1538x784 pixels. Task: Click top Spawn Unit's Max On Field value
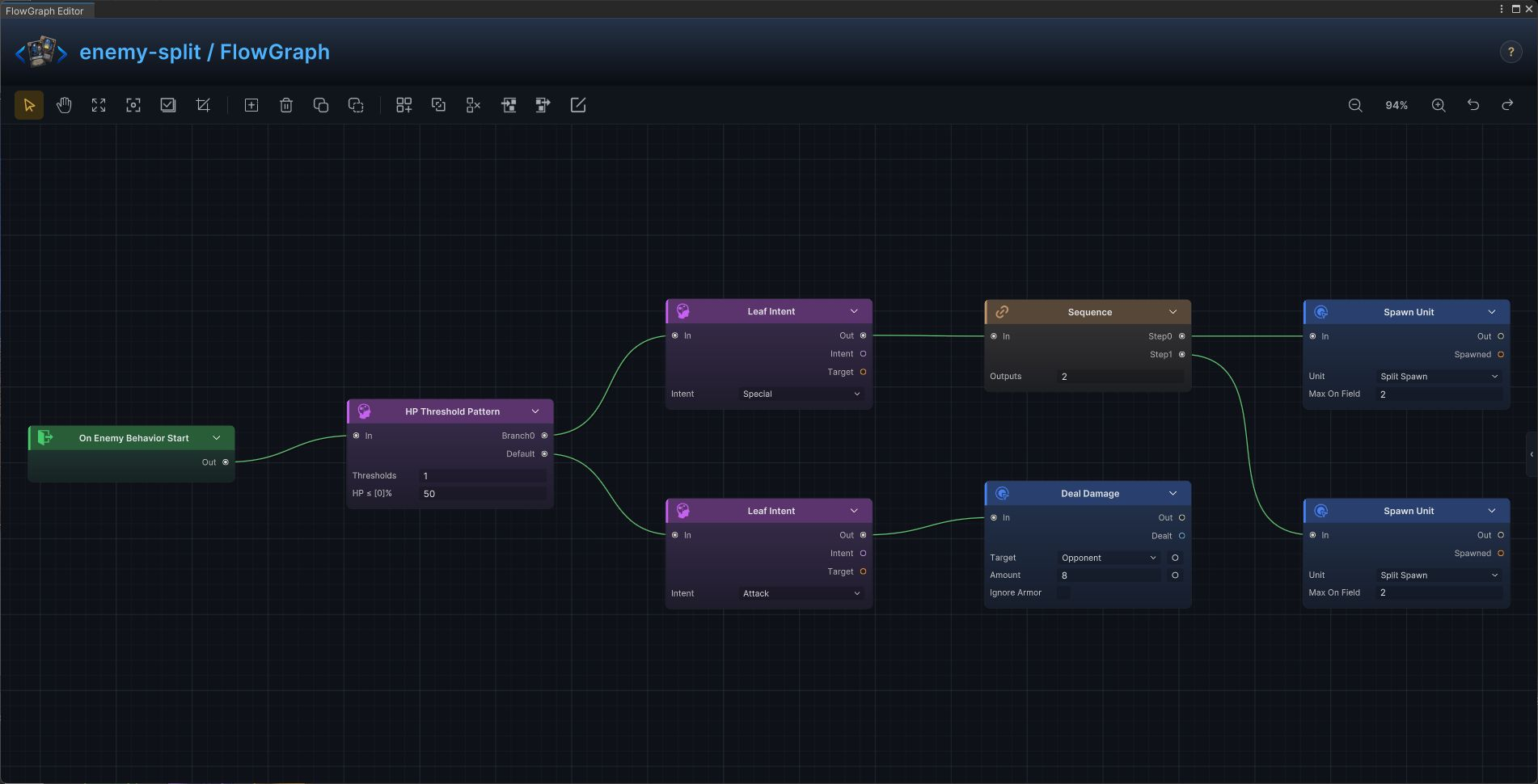tap(1439, 394)
